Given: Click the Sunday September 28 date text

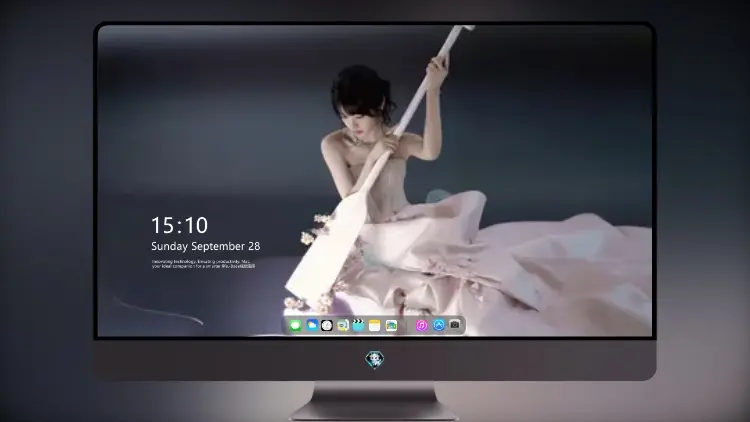Looking at the screenshot, I should (206, 246).
